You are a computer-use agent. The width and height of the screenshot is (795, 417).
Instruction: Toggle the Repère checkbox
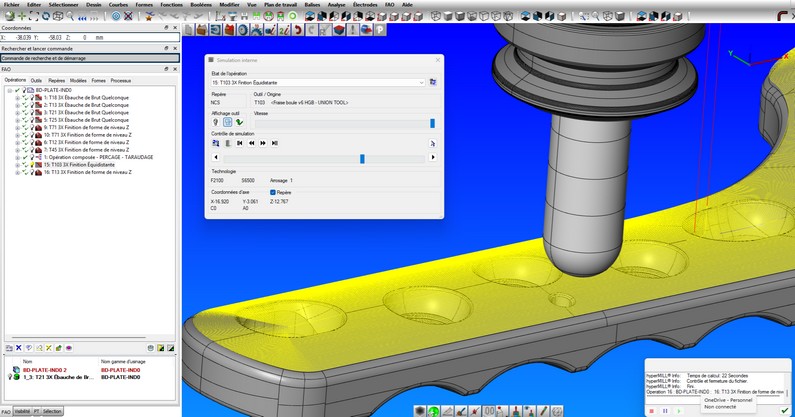pos(272,192)
